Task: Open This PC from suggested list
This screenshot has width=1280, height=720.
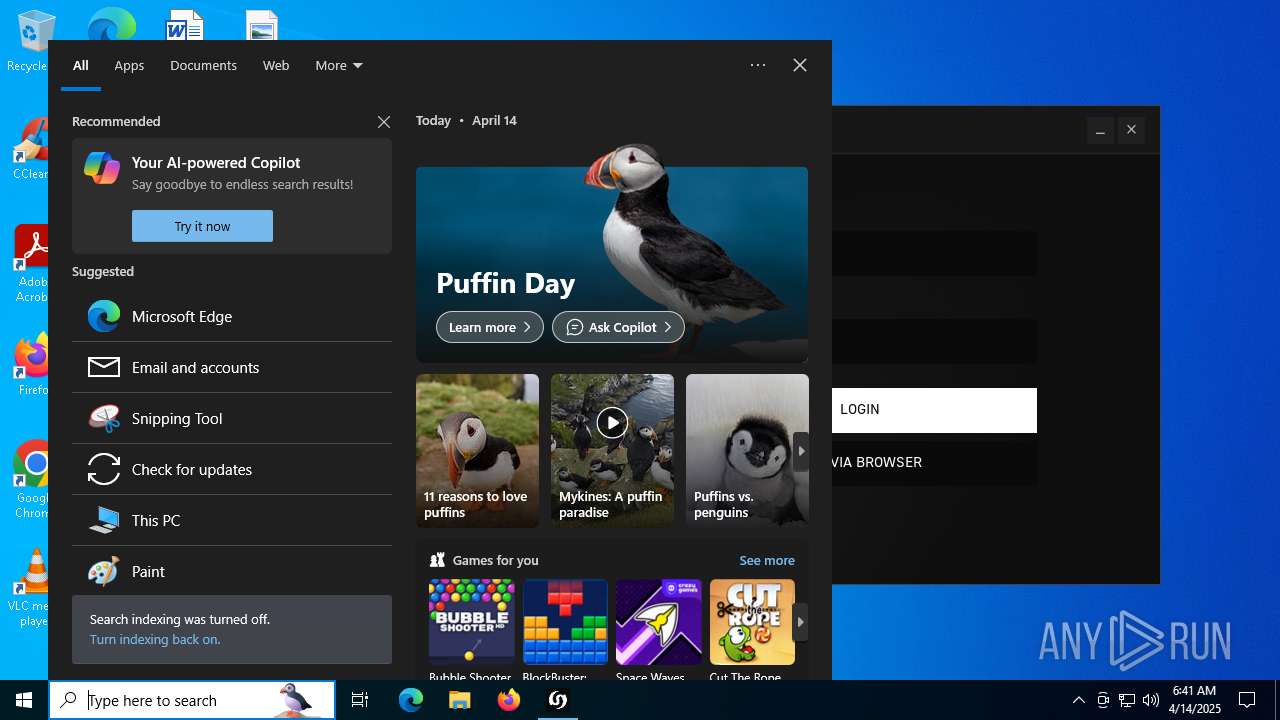Action: (232, 520)
